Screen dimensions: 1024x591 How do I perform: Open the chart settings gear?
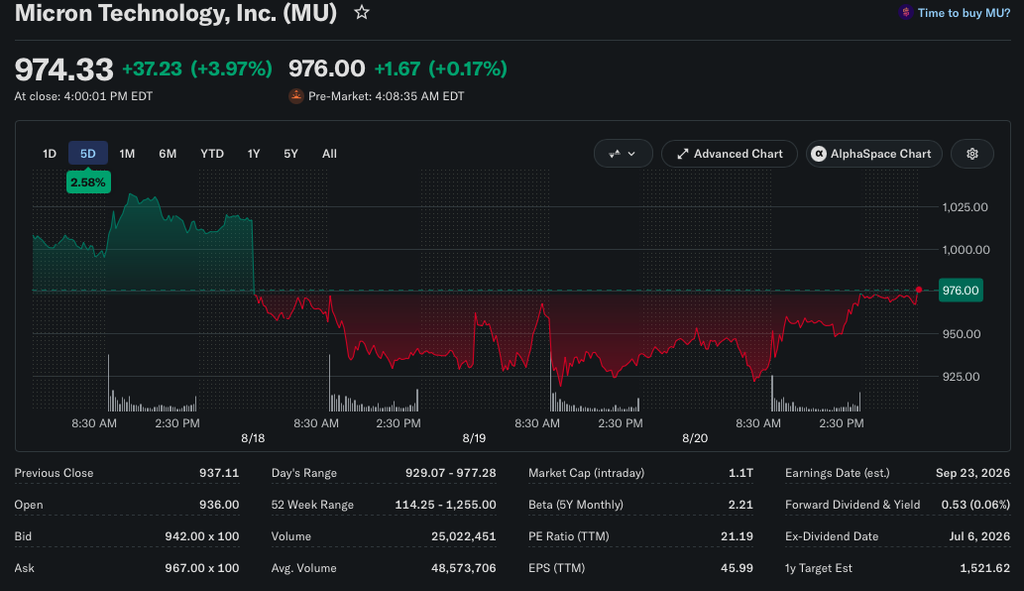pyautogui.click(x=972, y=153)
